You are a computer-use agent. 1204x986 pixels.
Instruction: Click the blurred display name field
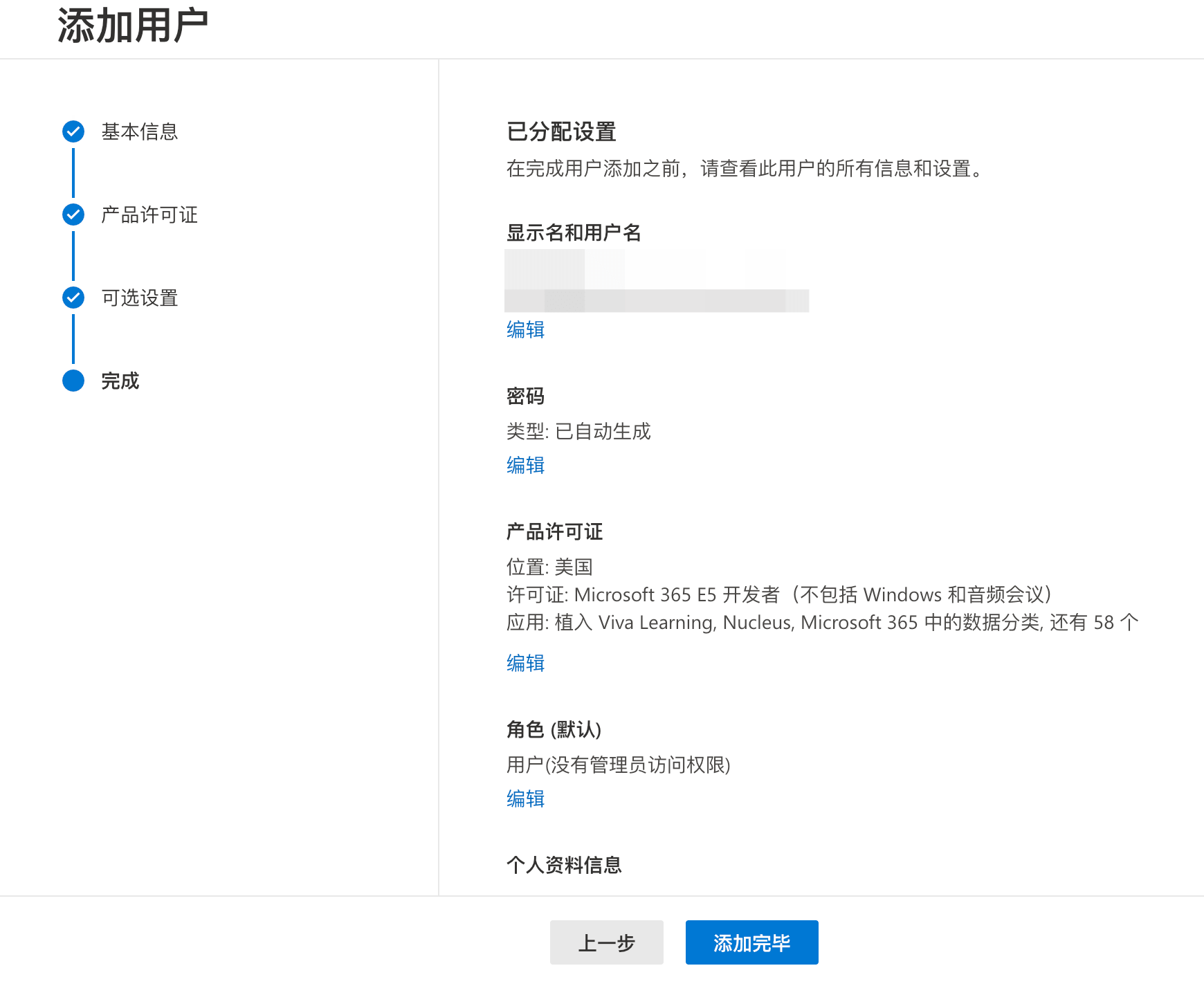(x=657, y=280)
